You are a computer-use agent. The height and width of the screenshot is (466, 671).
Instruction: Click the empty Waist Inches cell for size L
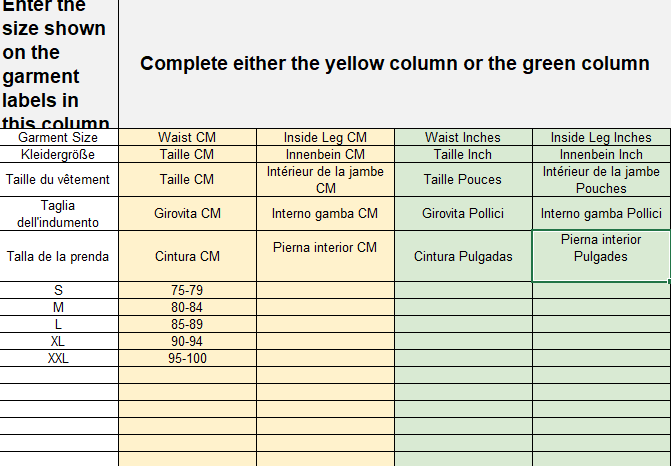tap(463, 324)
